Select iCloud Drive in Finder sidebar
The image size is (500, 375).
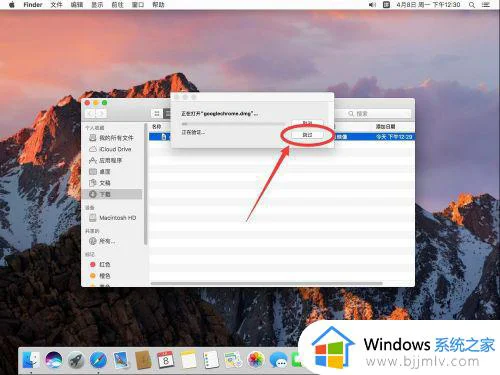click(112, 149)
